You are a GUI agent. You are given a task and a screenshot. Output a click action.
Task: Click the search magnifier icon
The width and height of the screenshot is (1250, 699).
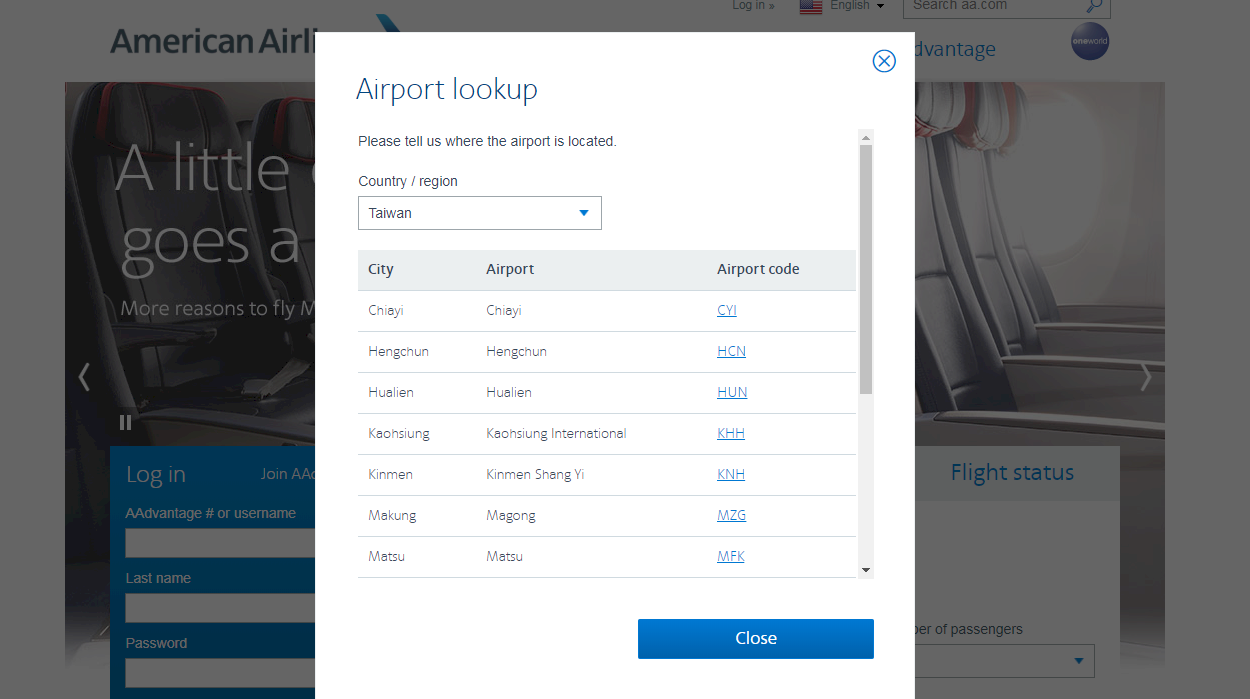pyautogui.click(x=1094, y=6)
